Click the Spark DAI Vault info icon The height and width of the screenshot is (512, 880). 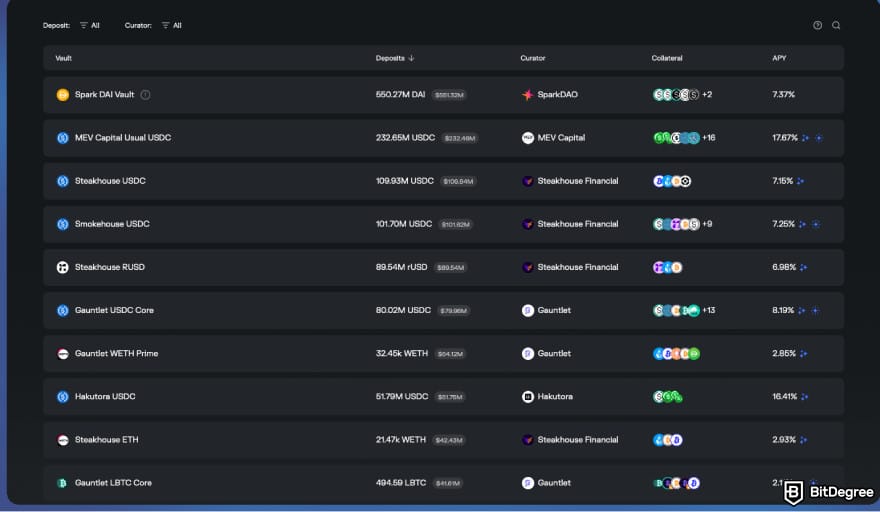pyautogui.click(x=145, y=95)
